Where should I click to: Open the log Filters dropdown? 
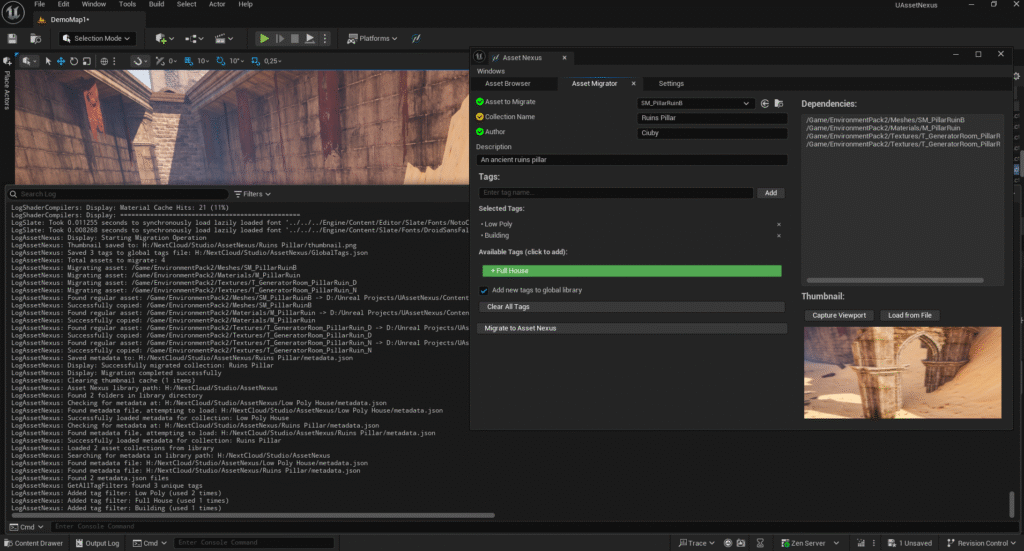(252, 193)
